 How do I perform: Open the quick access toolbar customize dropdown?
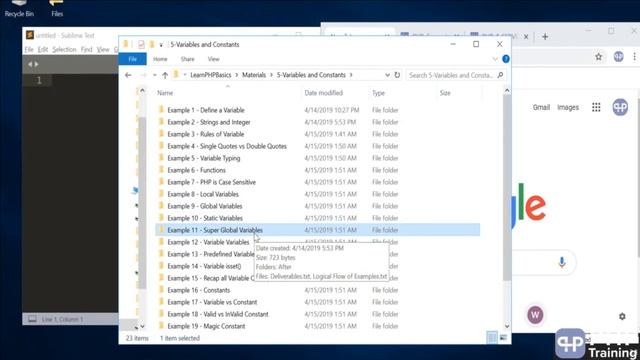161,45
